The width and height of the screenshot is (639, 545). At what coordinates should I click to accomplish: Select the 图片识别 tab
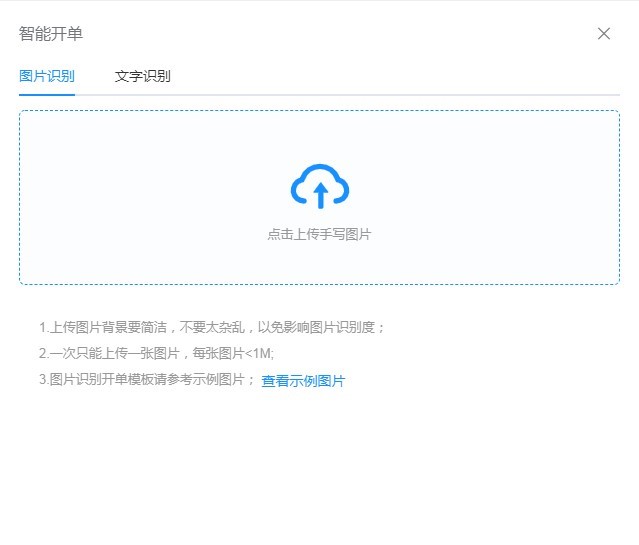[46, 76]
